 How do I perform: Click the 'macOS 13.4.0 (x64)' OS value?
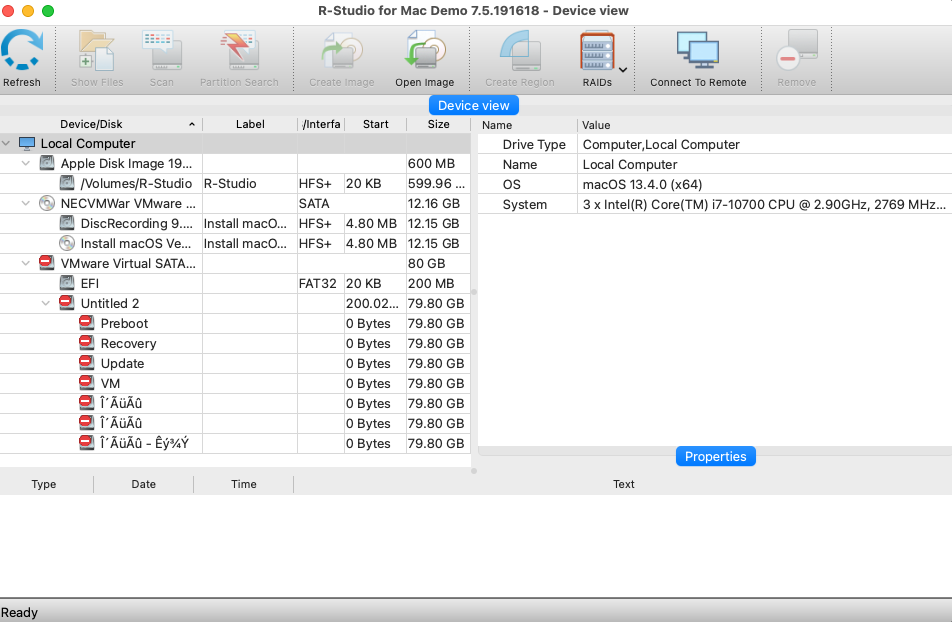point(642,185)
